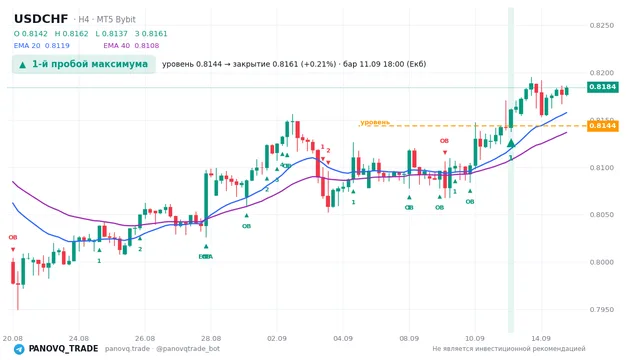This screenshot has height=360, width=640.
Task: Click the 0.8000 price axis label
Action: pos(602,262)
